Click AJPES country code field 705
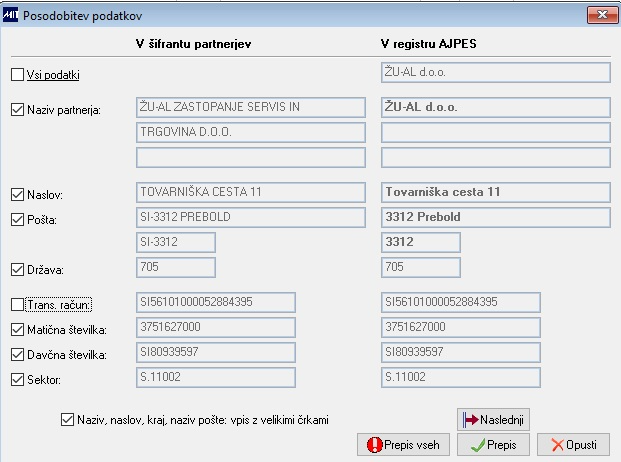Image resolution: width=621 pixels, height=462 pixels. click(421, 267)
